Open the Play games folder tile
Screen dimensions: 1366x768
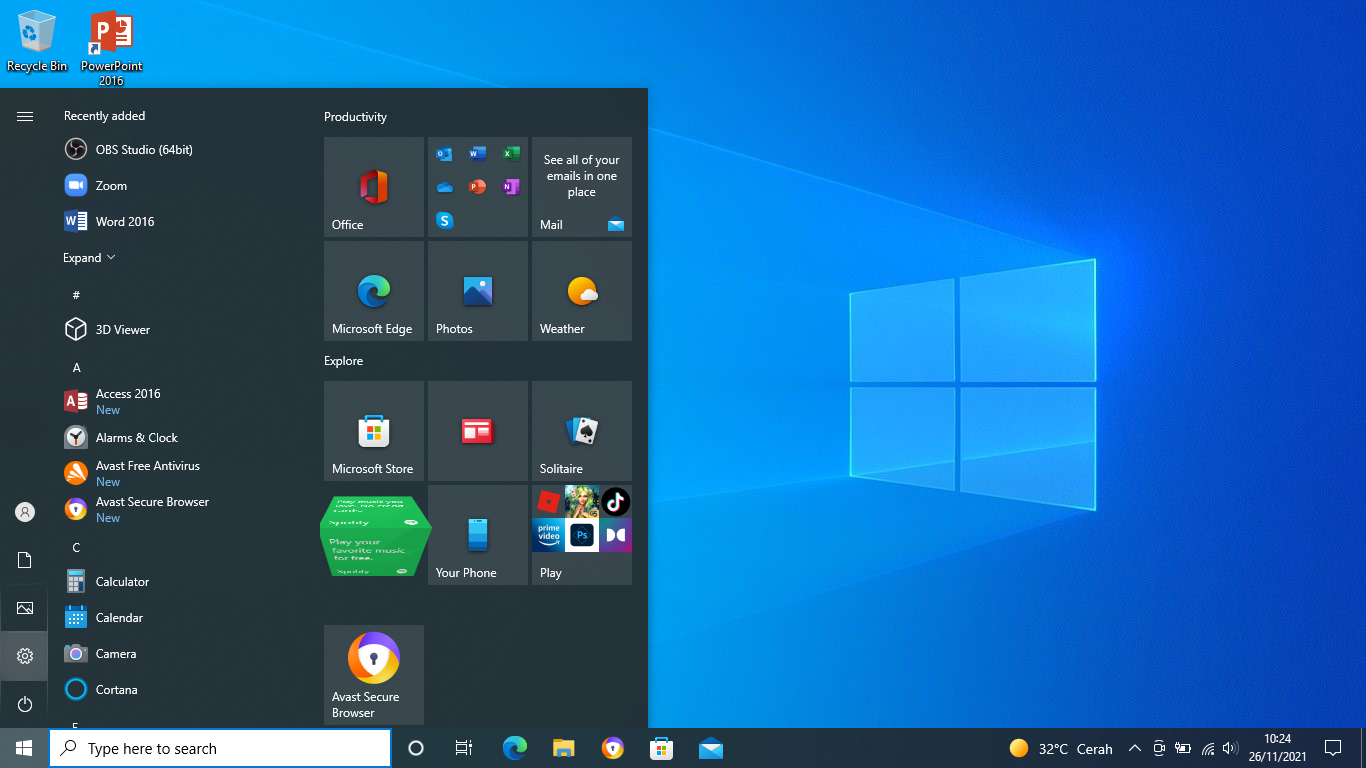click(x=582, y=535)
